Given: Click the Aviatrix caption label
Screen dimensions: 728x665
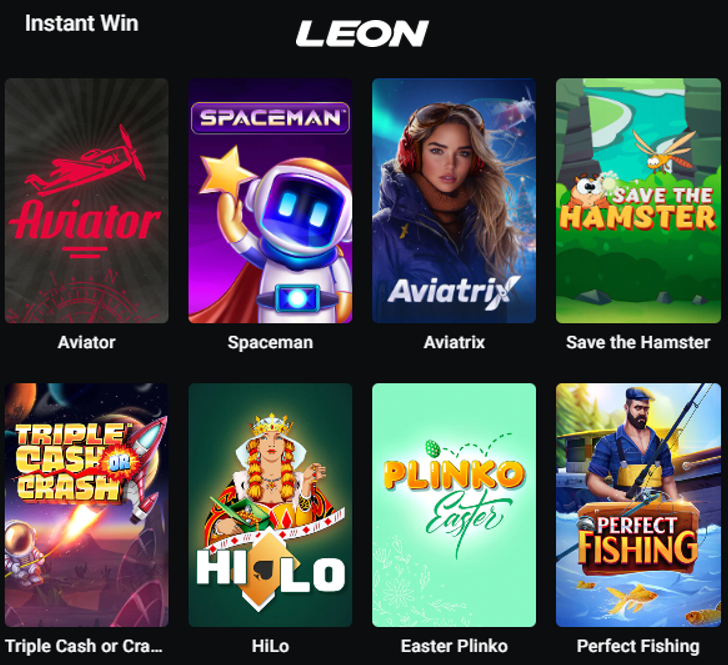Looking at the screenshot, I should click(x=454, y=342).
